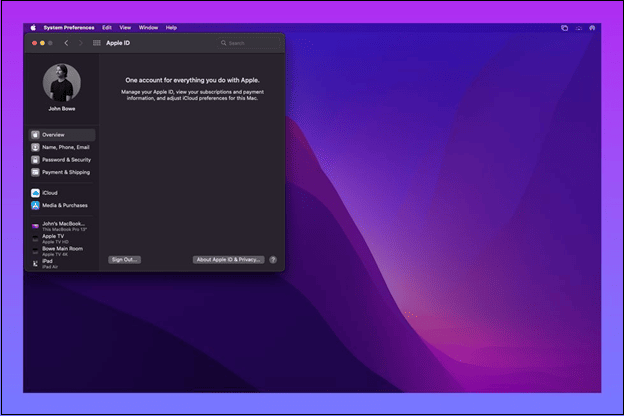Open the View menu

[125, 28]
